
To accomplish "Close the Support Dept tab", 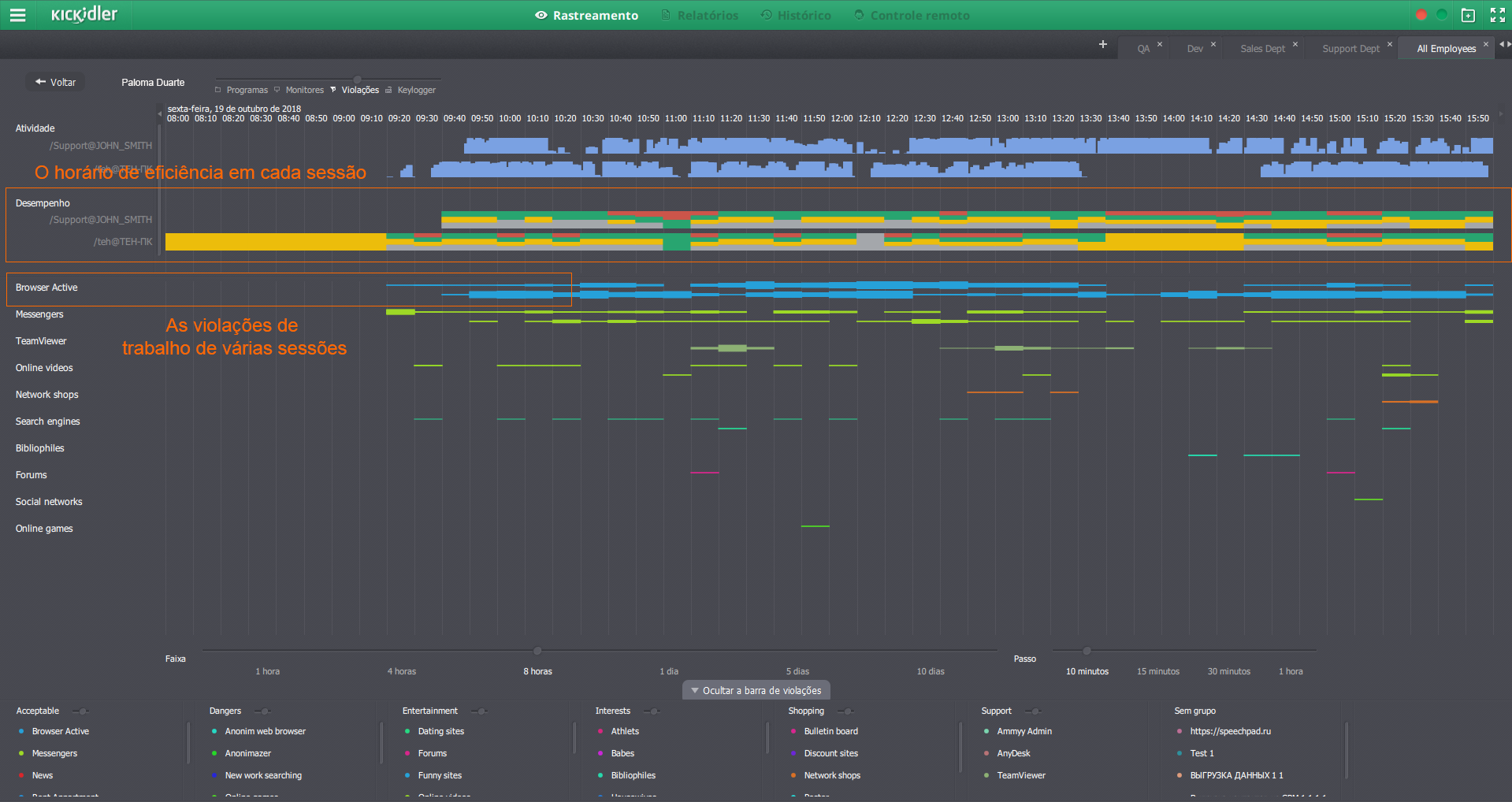I will tap(1390, 44).
